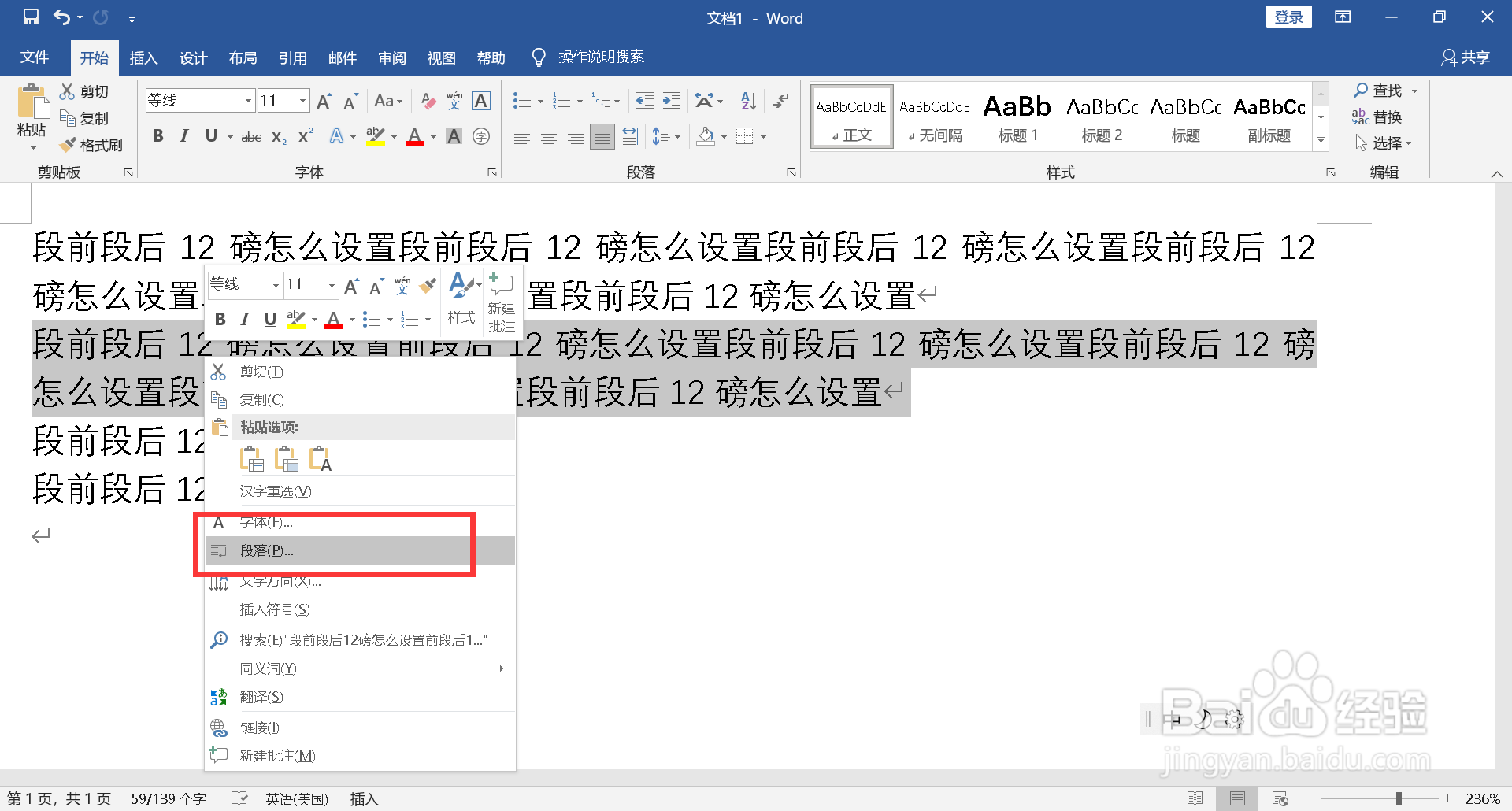Click the ribbon Cut scissors icon
1512x811 pixels.
pyautogui.click(x=68, y=91)
